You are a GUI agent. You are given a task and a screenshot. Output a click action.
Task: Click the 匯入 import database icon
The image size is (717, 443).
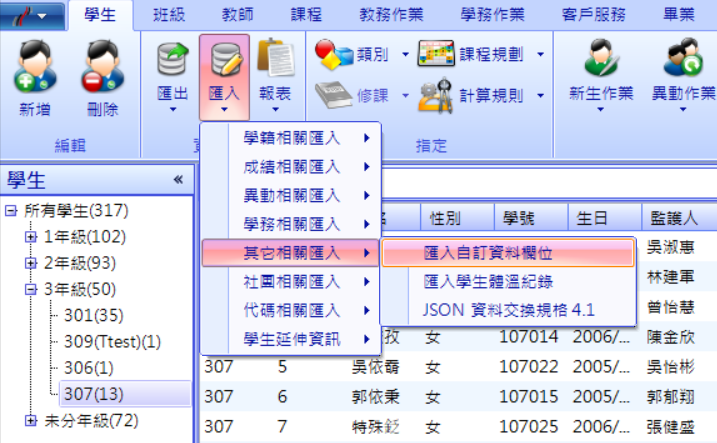click(224, 59)
